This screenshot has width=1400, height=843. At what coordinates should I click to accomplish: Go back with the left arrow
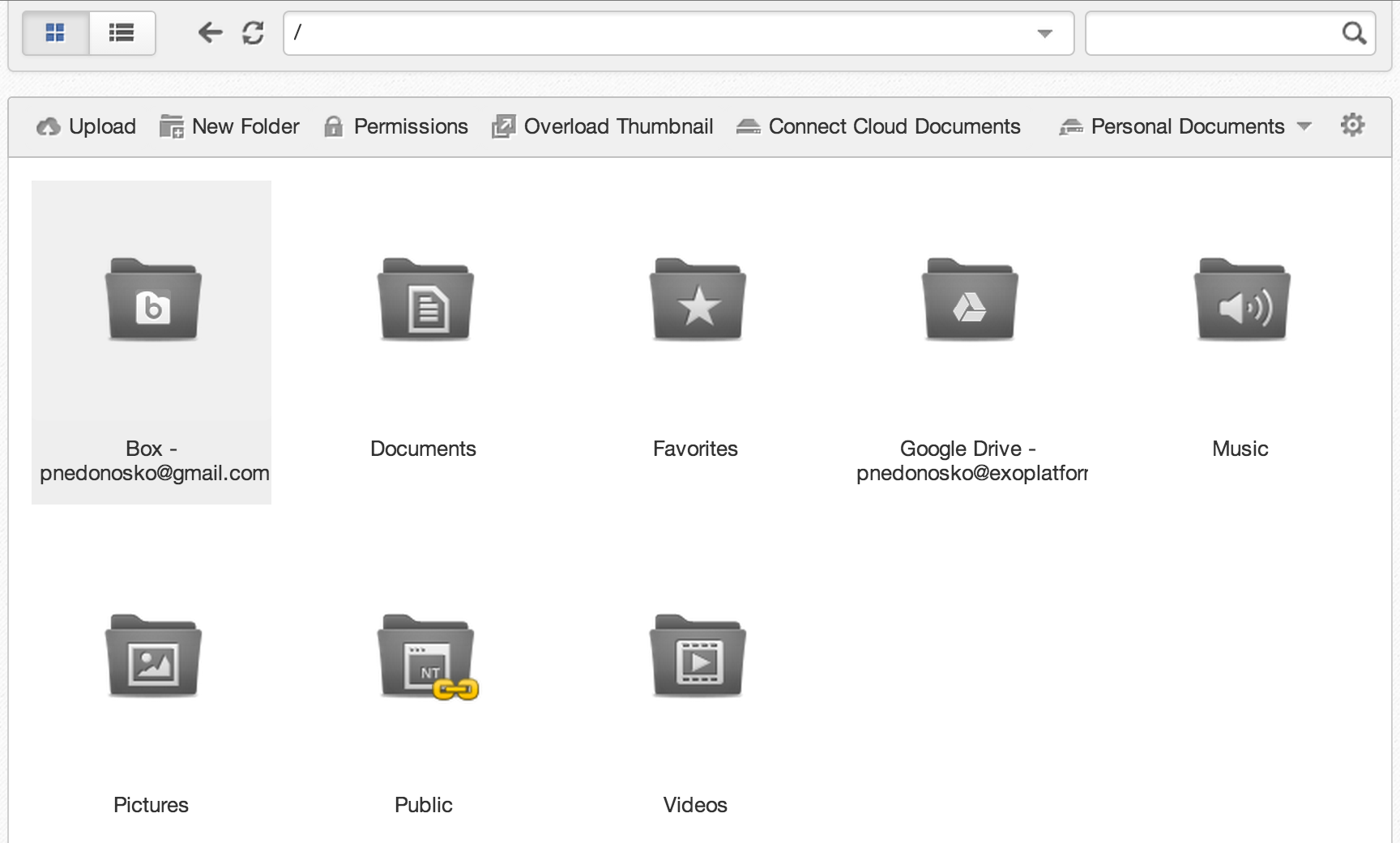(x=210, y=32)
